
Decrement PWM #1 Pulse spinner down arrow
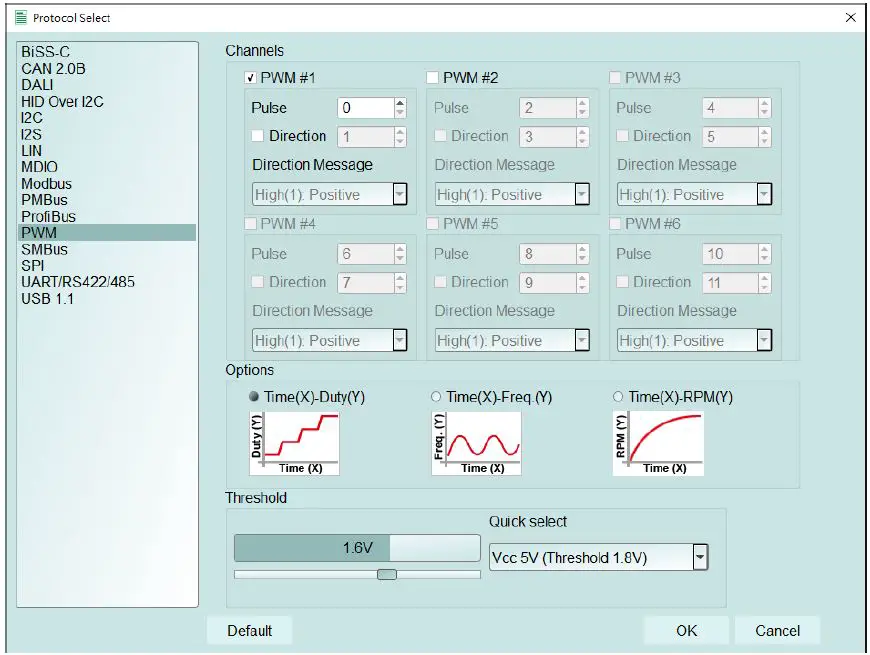coord(400,113)
